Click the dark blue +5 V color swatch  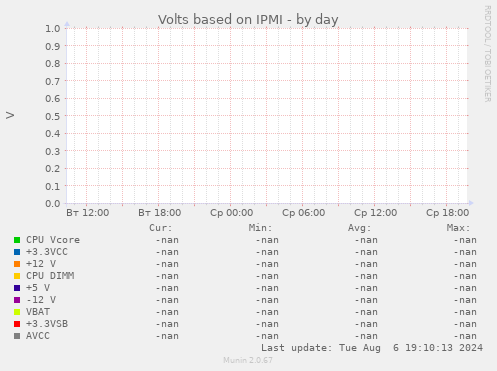click(x=17, y=288)
